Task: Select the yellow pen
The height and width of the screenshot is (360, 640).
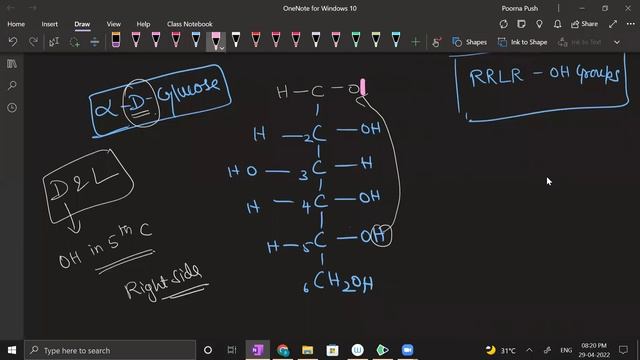Action: coord(376,40)
